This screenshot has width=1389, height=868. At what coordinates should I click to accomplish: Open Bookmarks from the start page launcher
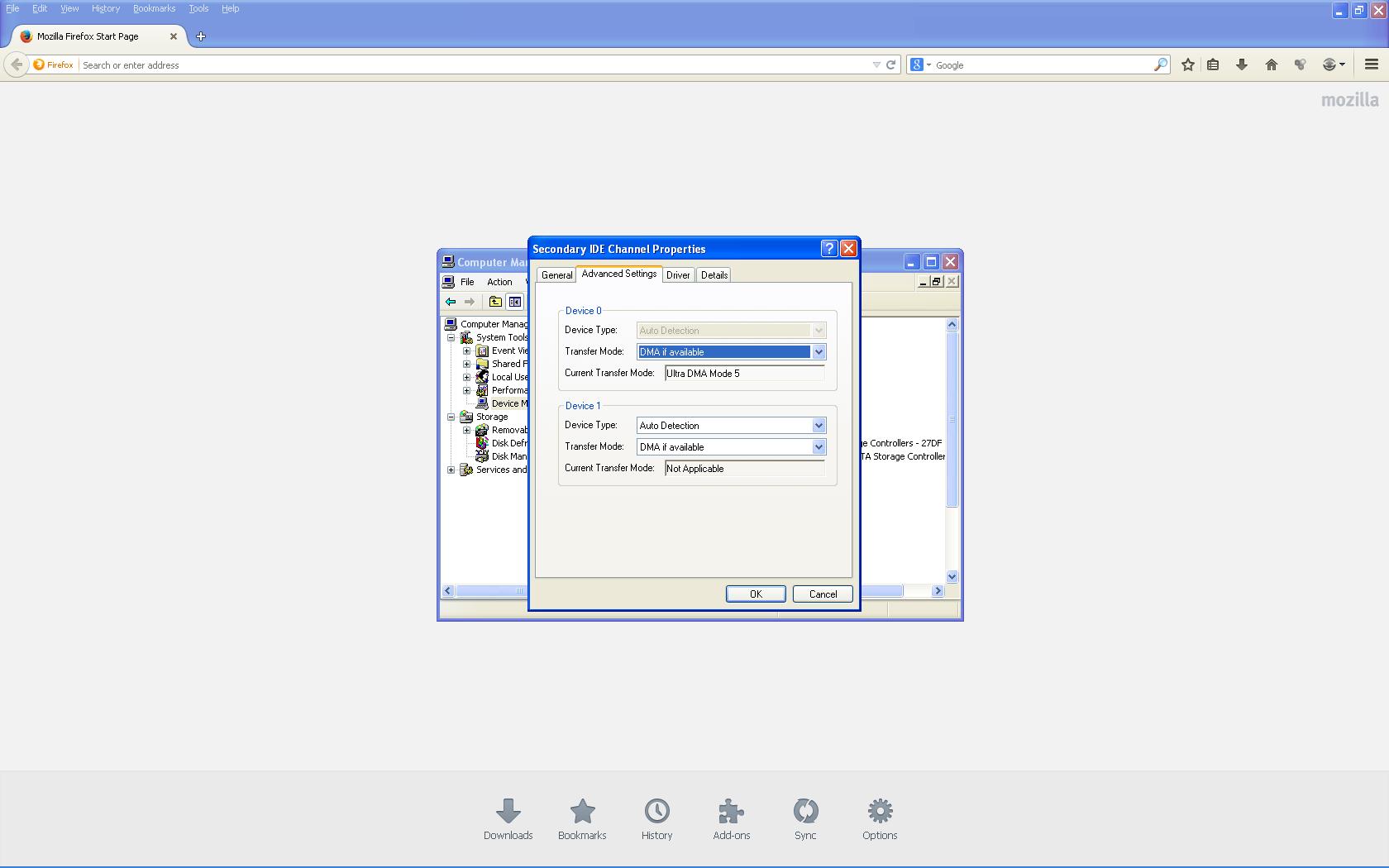[x=583, y=820]
